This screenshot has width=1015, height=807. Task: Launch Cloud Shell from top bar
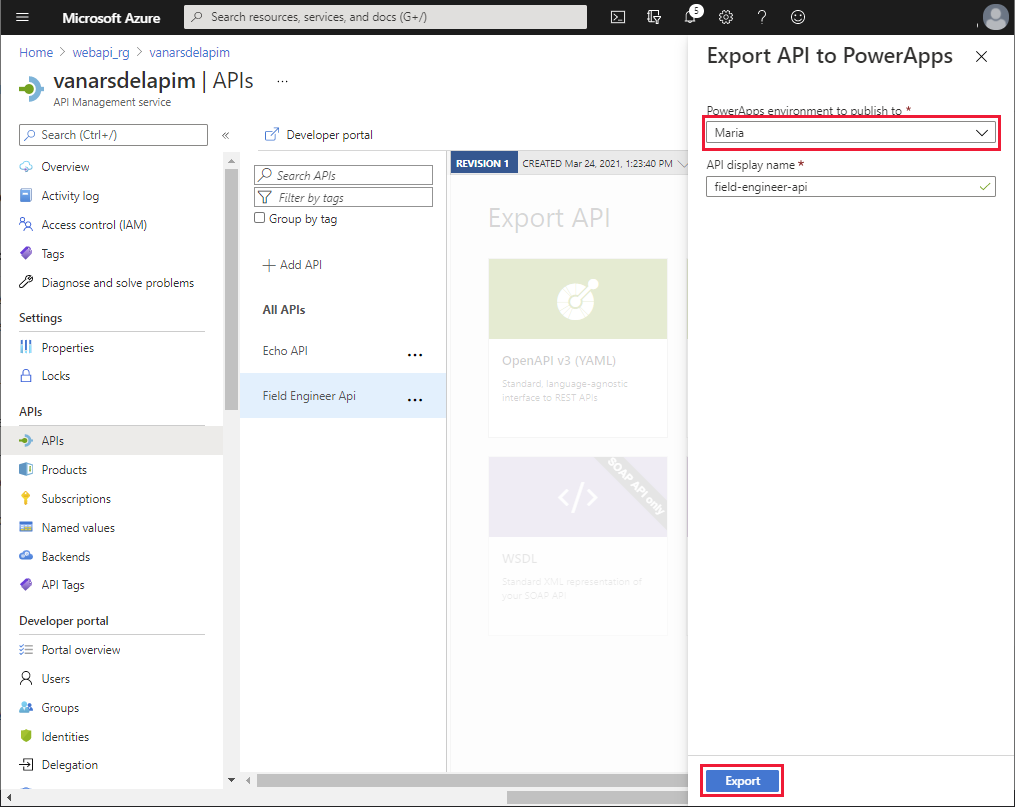click(618, 17)
